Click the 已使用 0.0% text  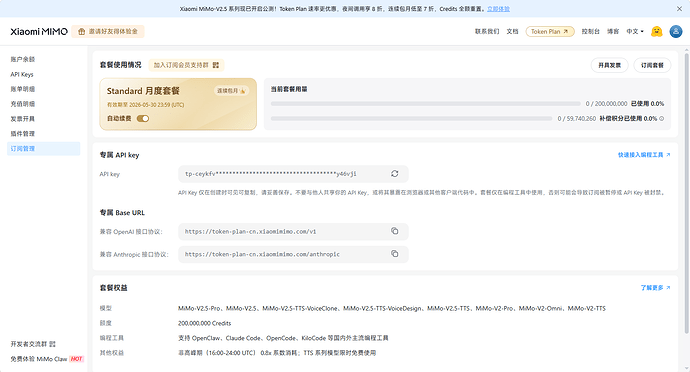tap(647, 104)
